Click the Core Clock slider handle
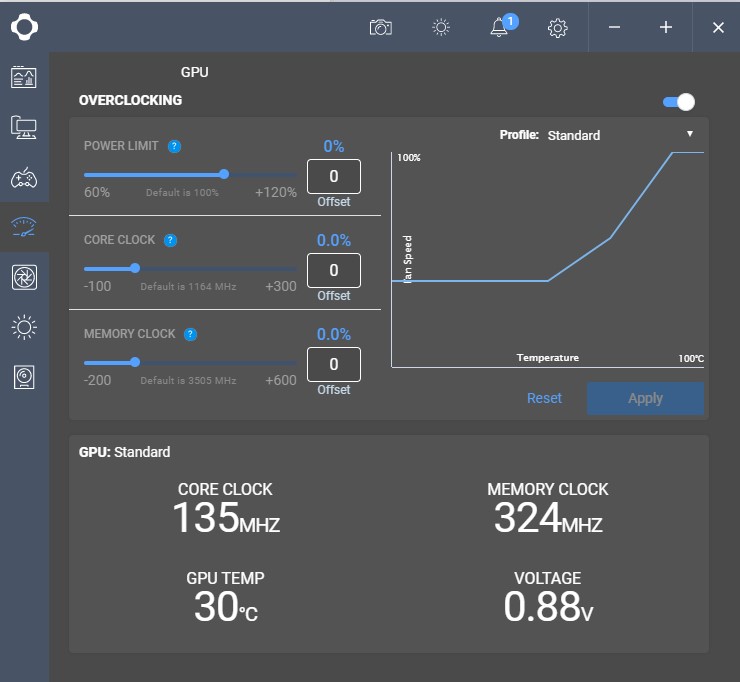This screenshot has height=682, width=740. click(x=135, y=268)
